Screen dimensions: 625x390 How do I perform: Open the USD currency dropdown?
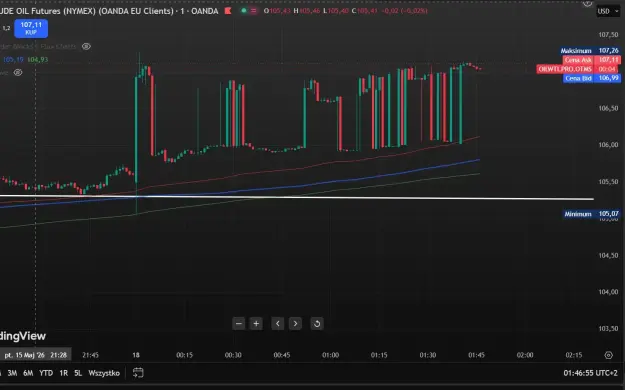point(608,11)
